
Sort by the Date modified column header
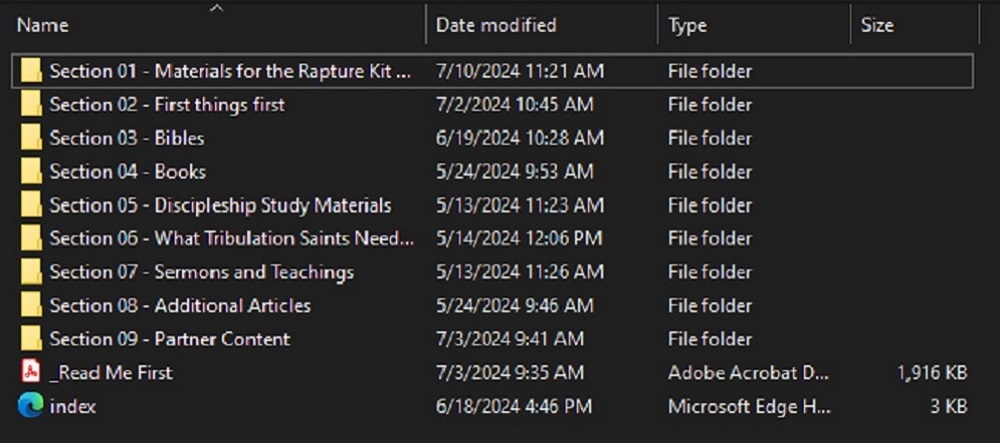(495, 25)
